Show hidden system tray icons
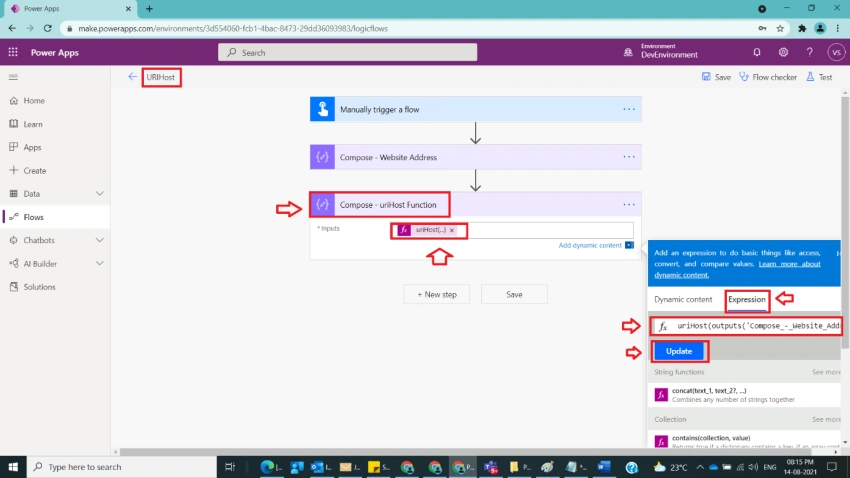The width and height of the screenshot is (850, 478). [x=700, y=467]
